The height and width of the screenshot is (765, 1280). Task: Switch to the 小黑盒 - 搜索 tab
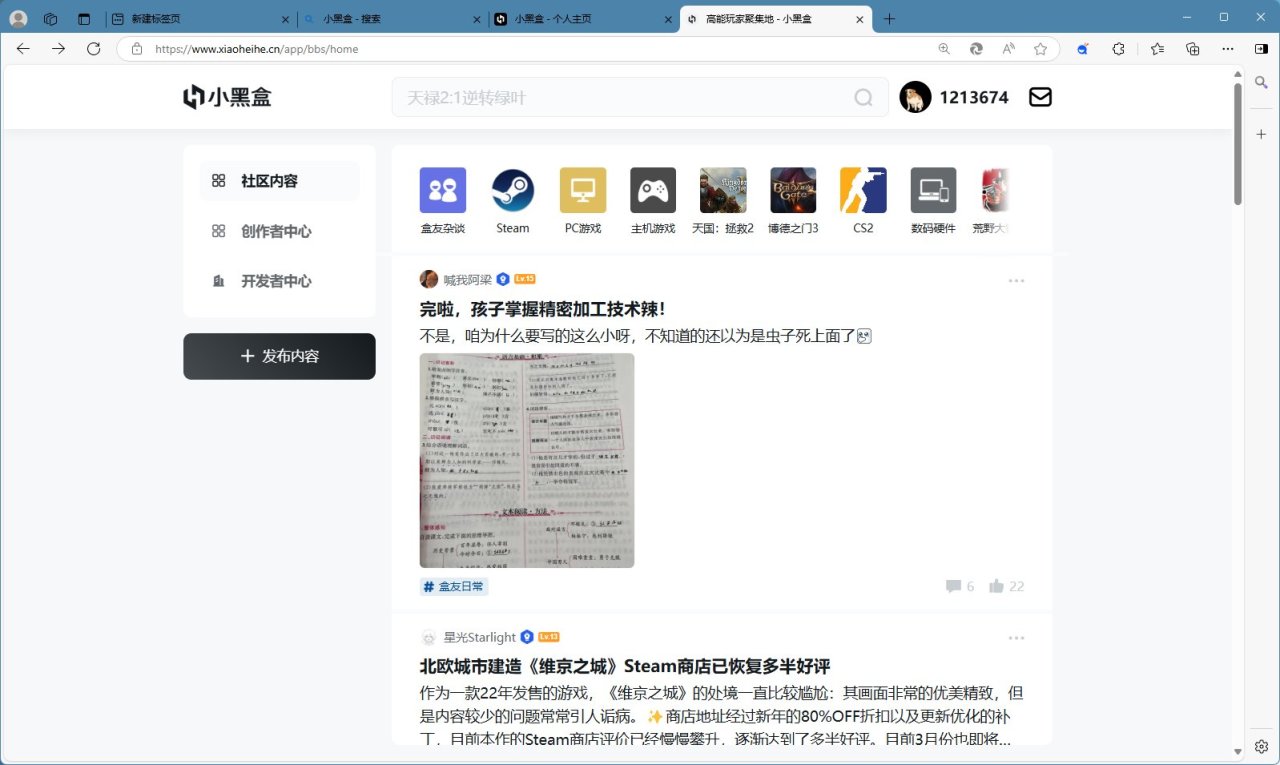pyautogui.click(x=392, y=19)
